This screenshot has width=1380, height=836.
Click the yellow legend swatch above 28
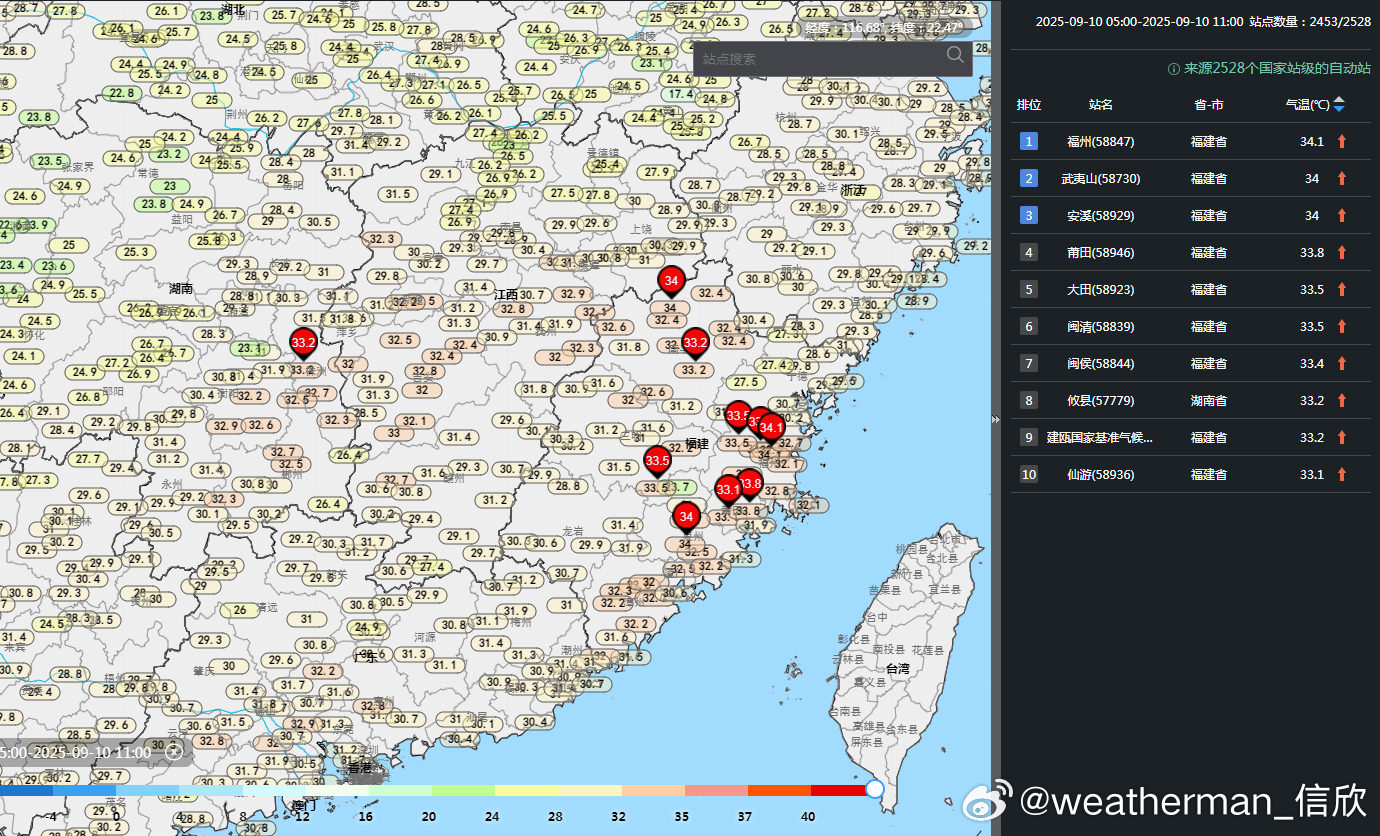click(526, 790)
